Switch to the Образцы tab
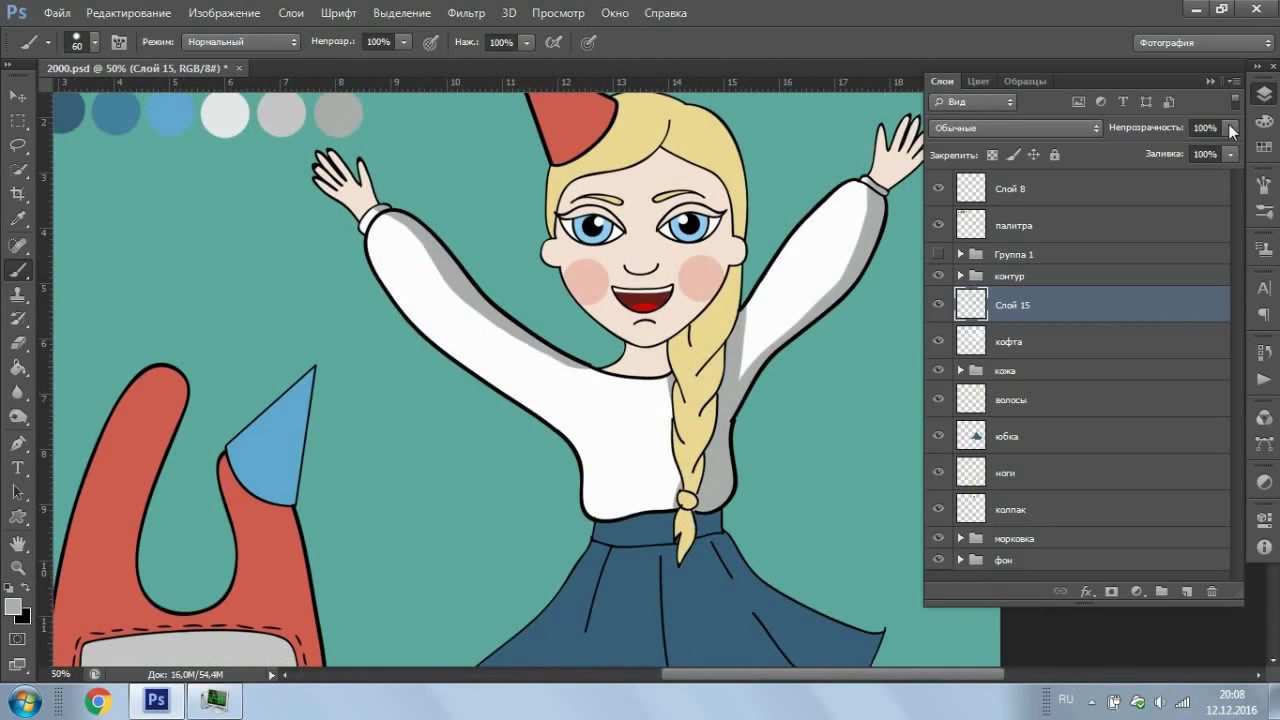Image resolution: width=1280 pixels, height=720 pixels. coord(1025,81)
